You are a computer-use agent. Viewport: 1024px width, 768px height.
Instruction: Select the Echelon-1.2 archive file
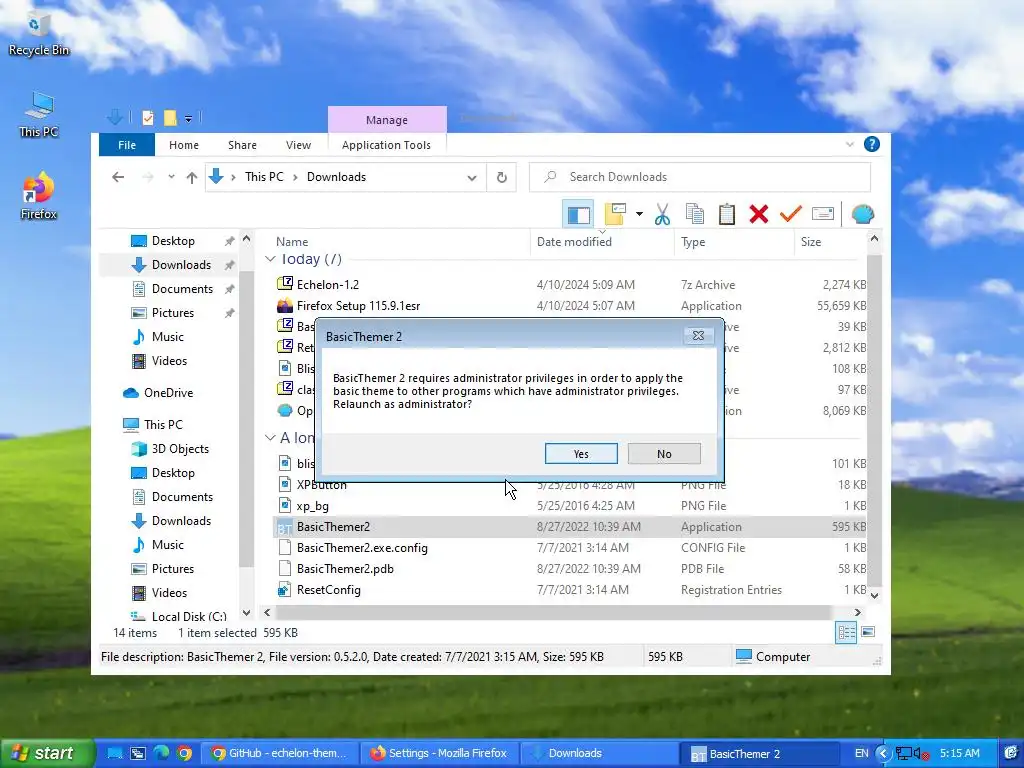pos(571,285)
